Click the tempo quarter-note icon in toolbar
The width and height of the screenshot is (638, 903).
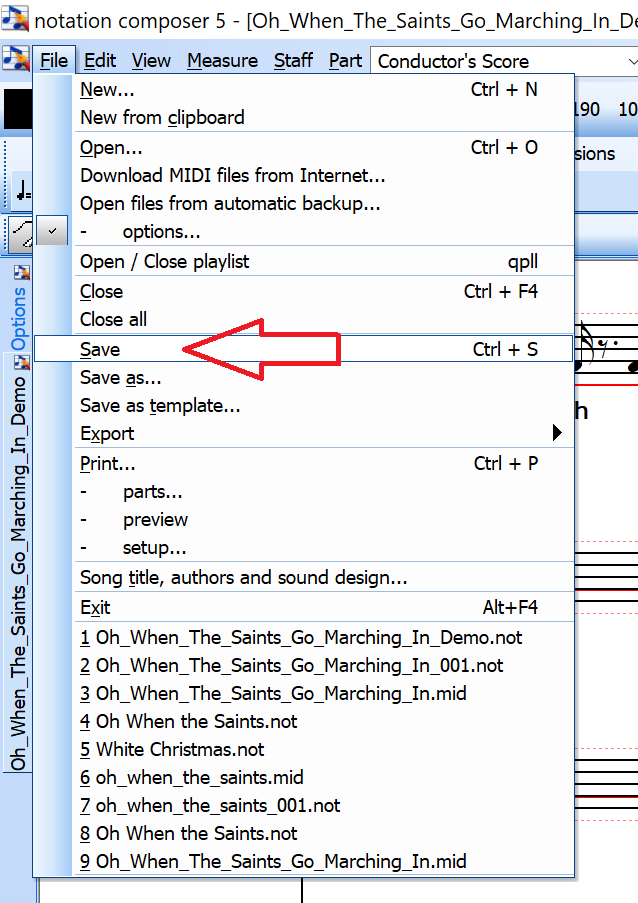tap(22, 190)
